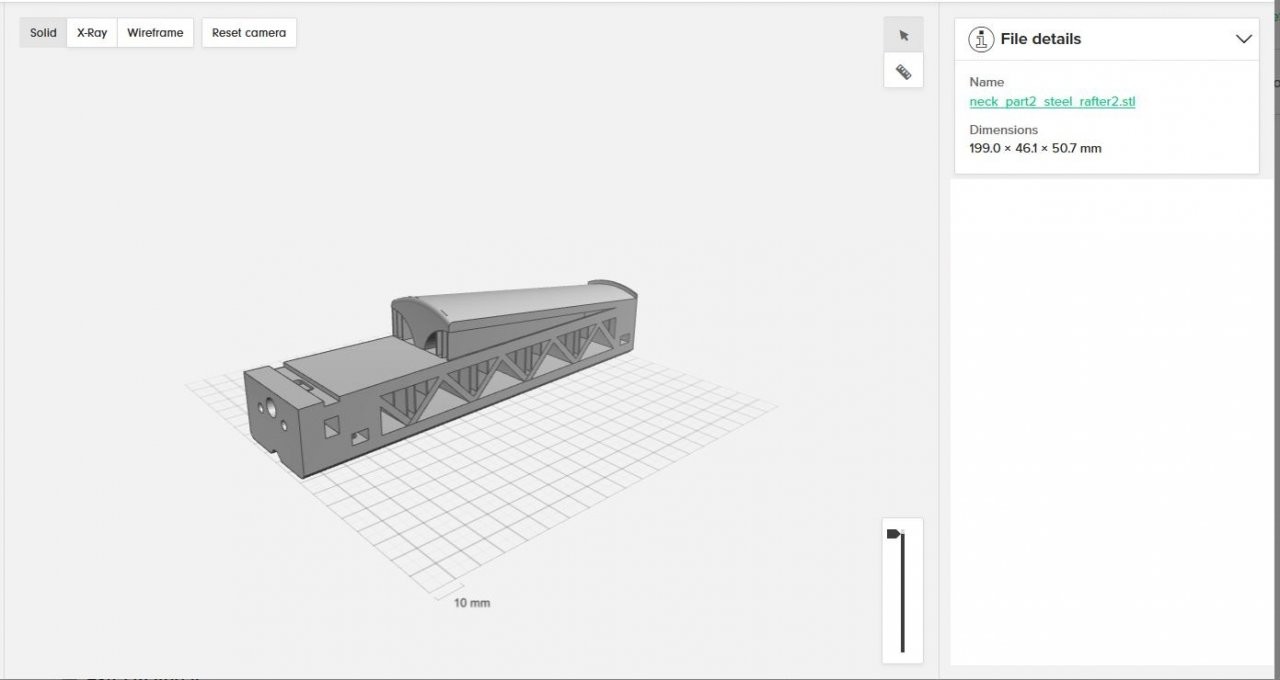1280x680 pixels.
Task: Select the File details heading
Action: [1040, 39]
